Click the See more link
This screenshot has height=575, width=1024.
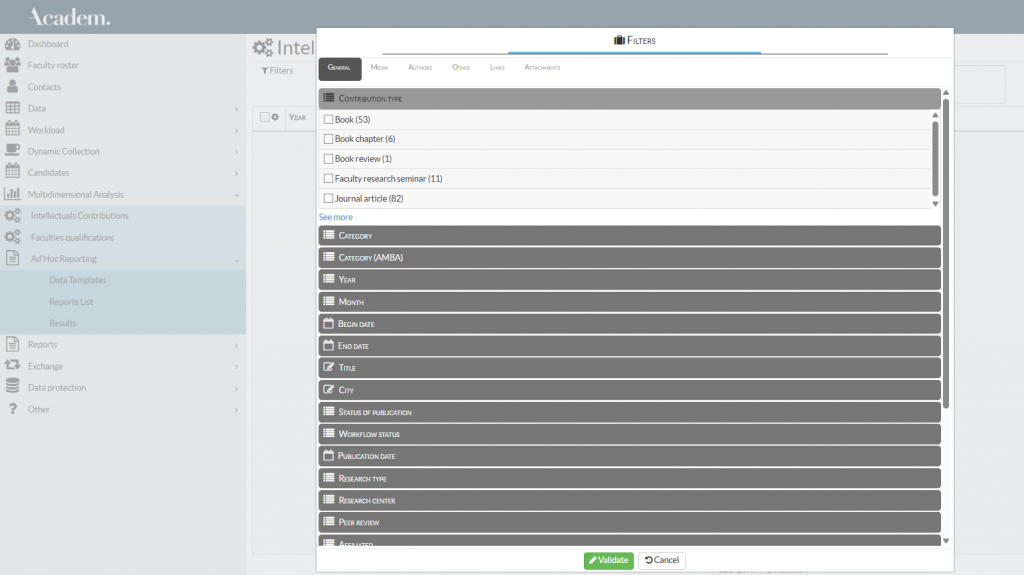[x=336, y=217]
